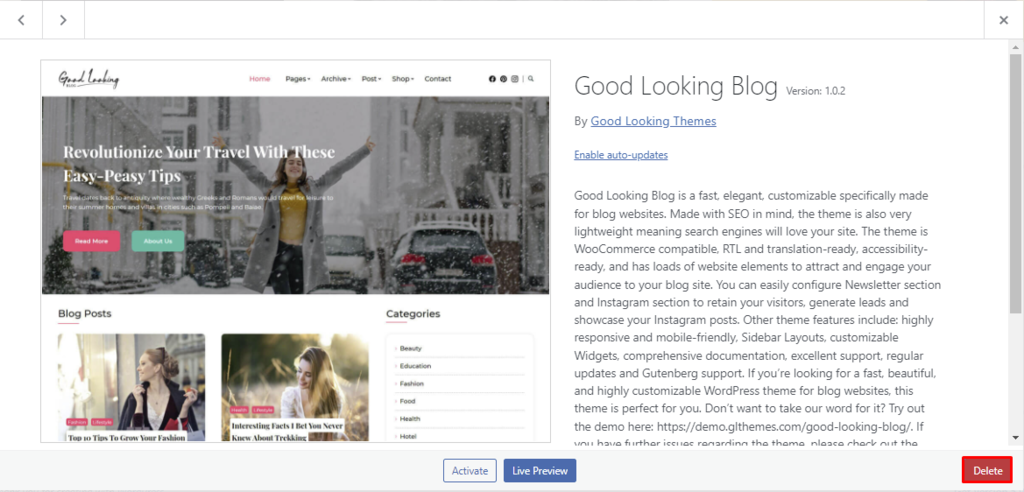The height and width of the screenshot is (492, 1024).
Task: Activate the Good Looking Blog theme
Action: point(470,470)
